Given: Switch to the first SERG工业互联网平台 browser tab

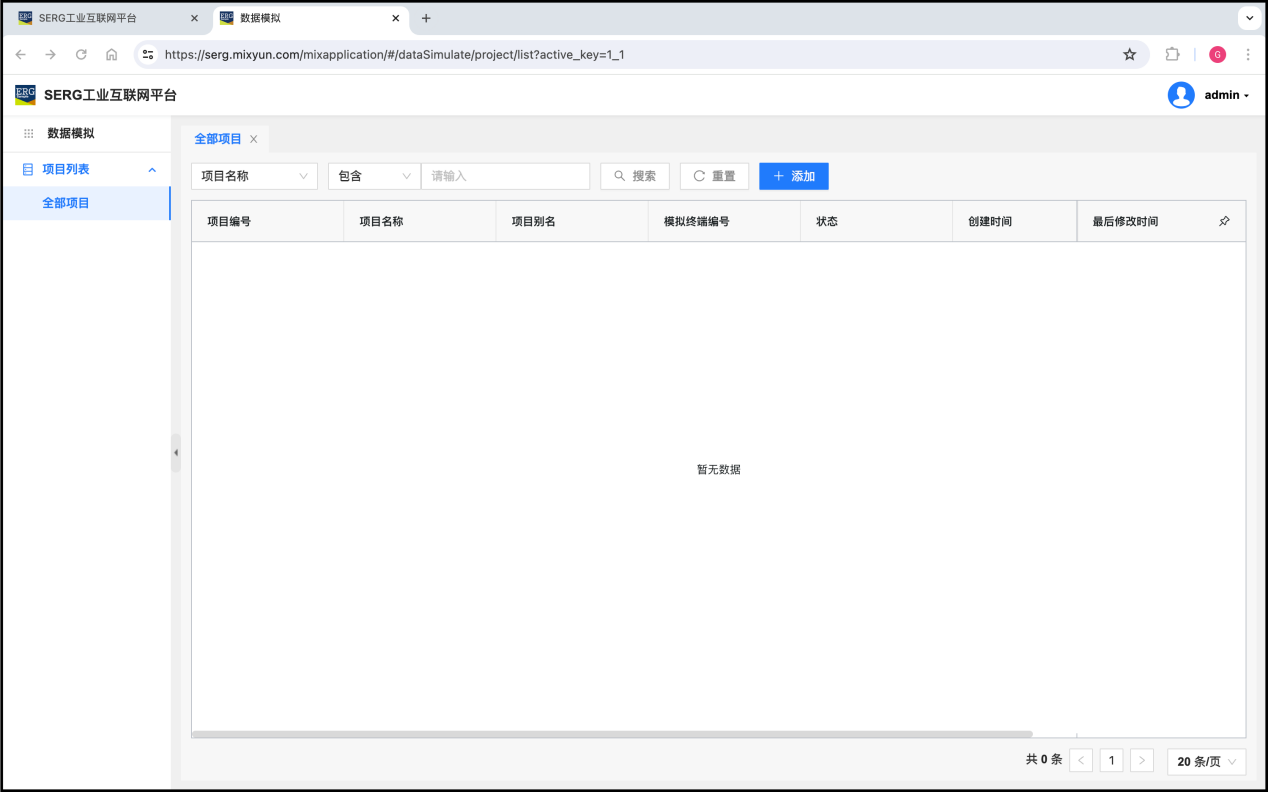Looking at the screenshot, I should 100,18.
